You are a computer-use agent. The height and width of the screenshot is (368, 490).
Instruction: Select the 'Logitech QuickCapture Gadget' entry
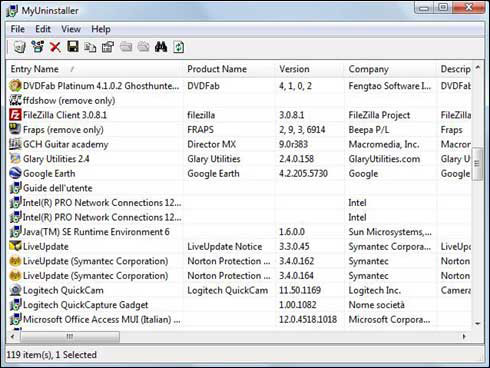click(85, 305)
